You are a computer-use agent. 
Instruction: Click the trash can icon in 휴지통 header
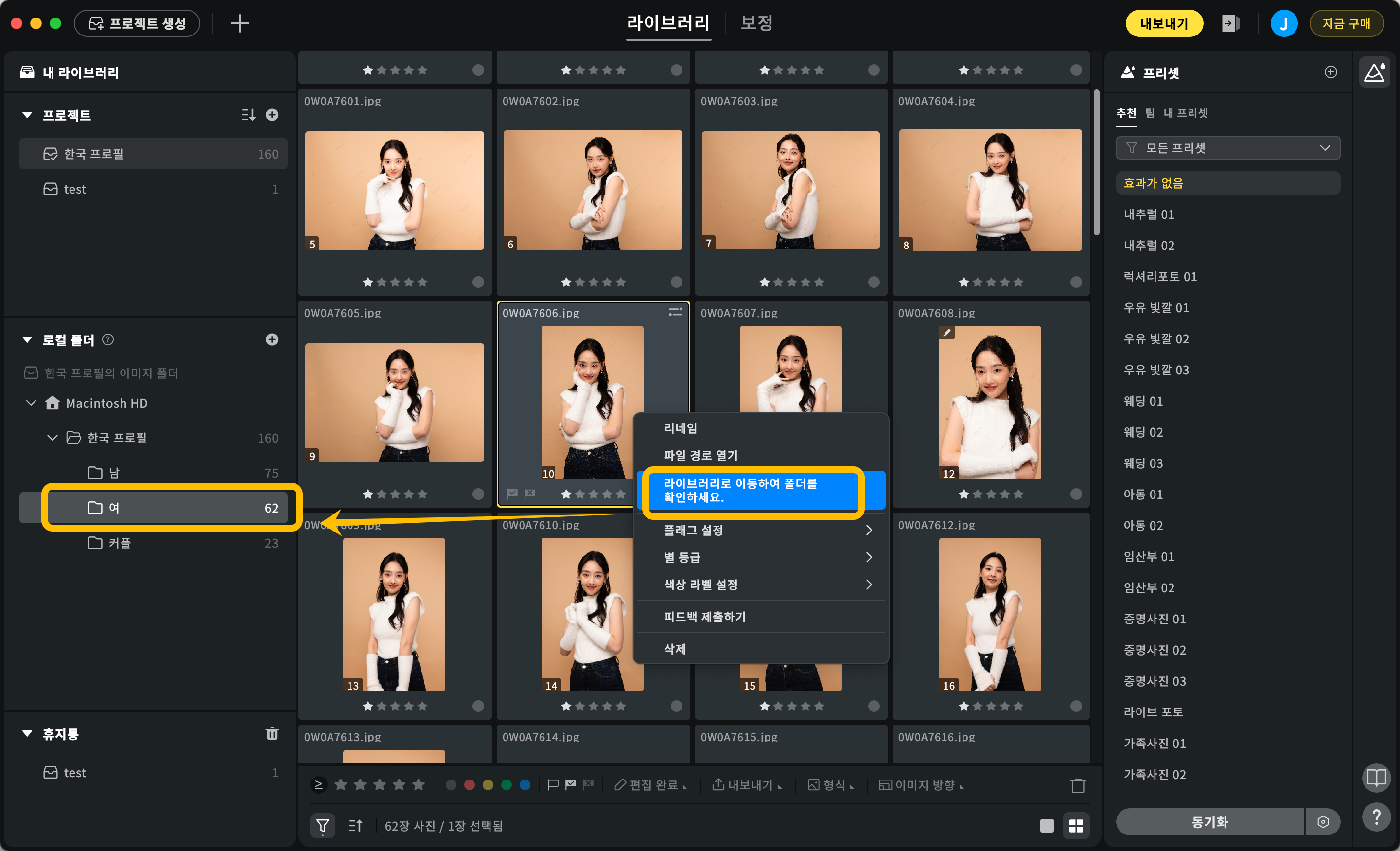click(x=272, y=733)
